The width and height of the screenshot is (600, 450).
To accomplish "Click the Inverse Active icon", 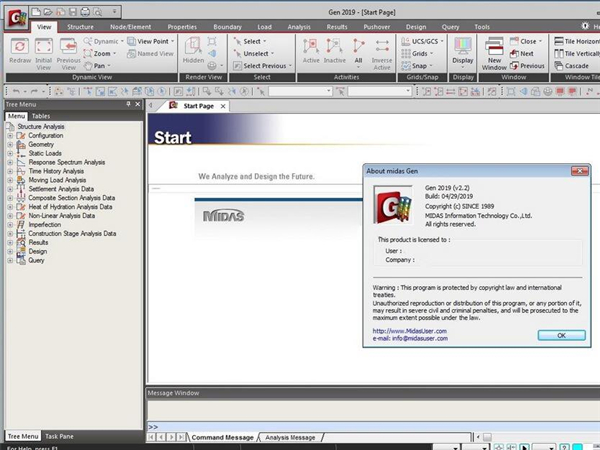I will pyautogui.click(x=382, y=48).
